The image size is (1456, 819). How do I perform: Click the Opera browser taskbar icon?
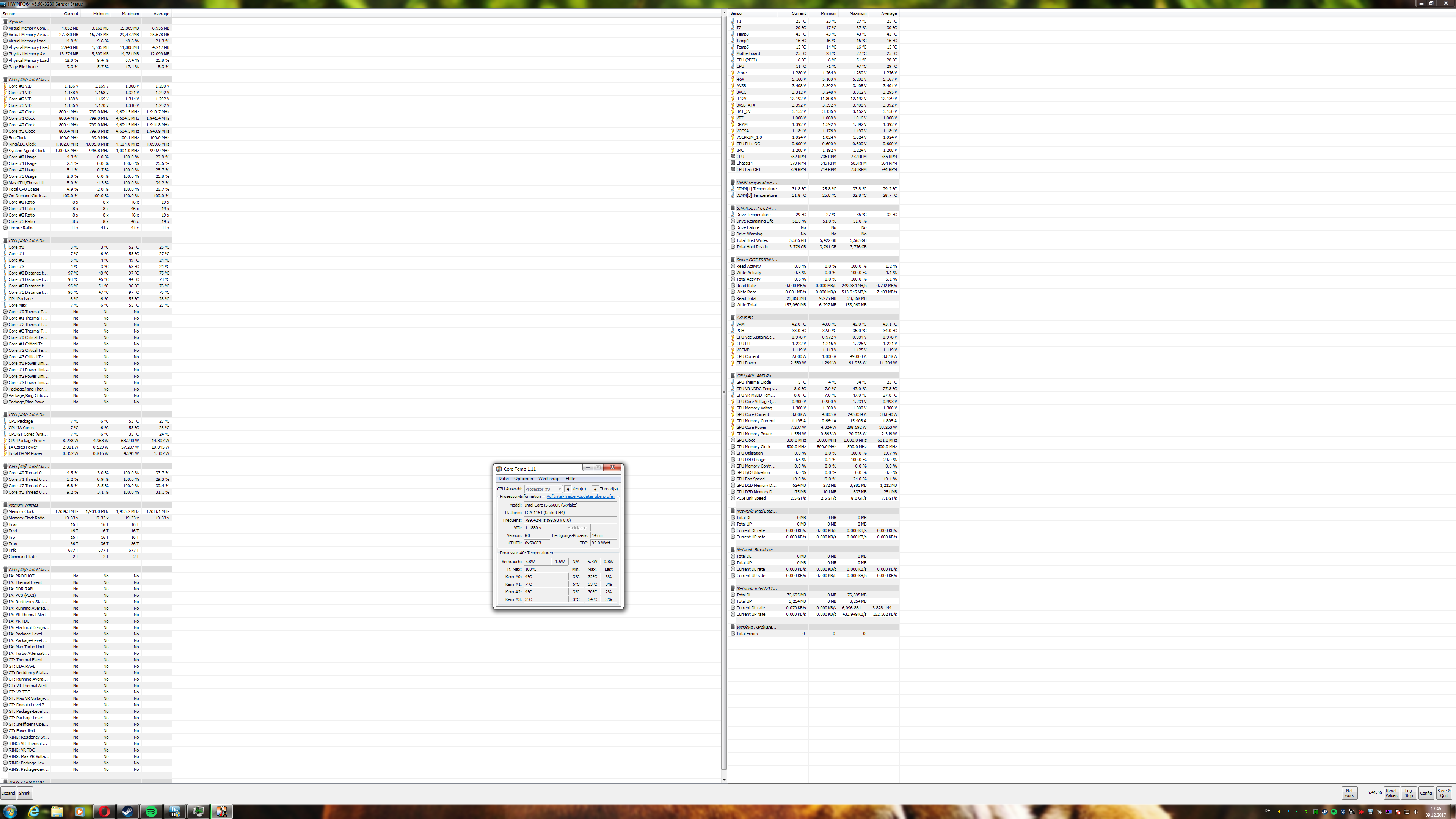pyautogui.click(x=104, y=812)
